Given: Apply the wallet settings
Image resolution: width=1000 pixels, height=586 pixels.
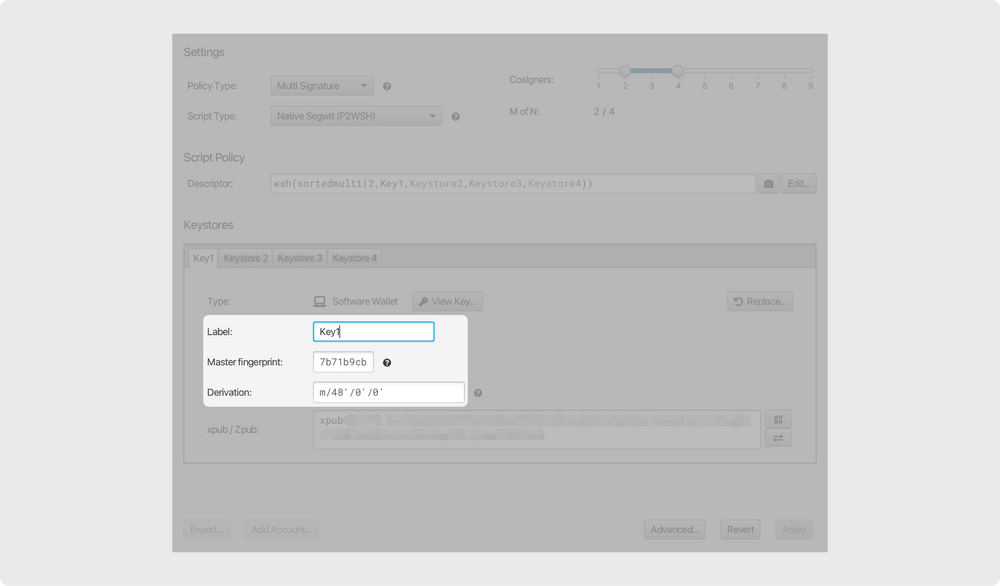Looking at the screenshot, I should tap(793, 529).
